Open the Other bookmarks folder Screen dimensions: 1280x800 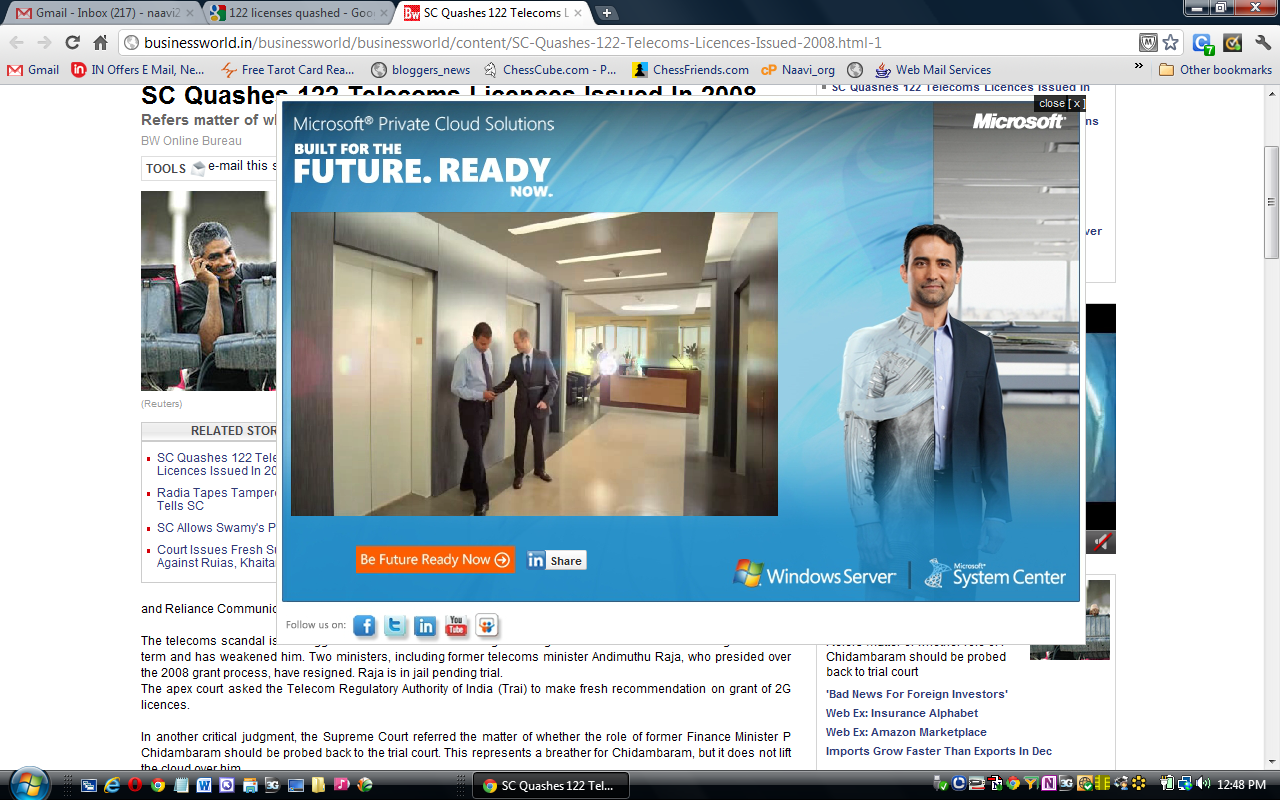(x=1215, y=70)
